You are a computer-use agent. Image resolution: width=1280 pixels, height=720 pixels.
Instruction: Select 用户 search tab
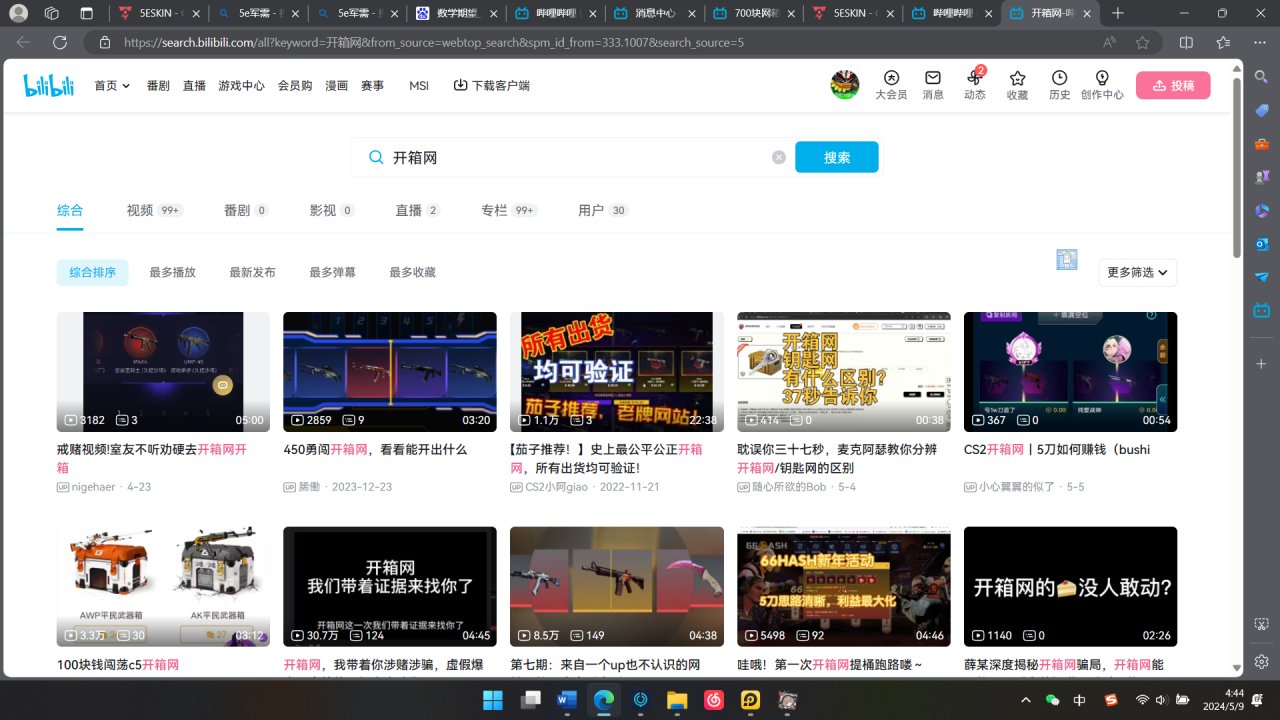pos(603,210)
